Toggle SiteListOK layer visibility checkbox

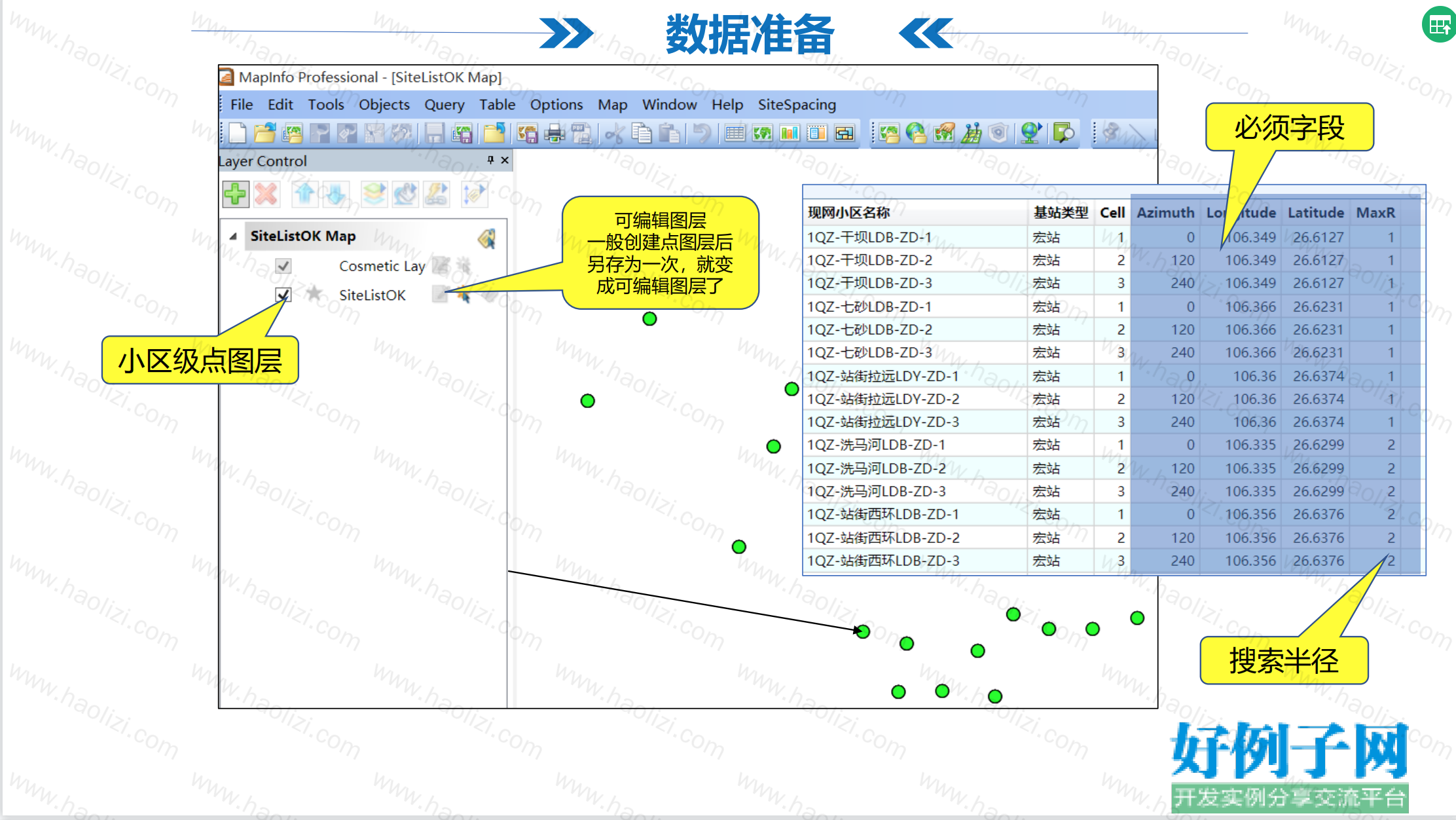(283, 295)
